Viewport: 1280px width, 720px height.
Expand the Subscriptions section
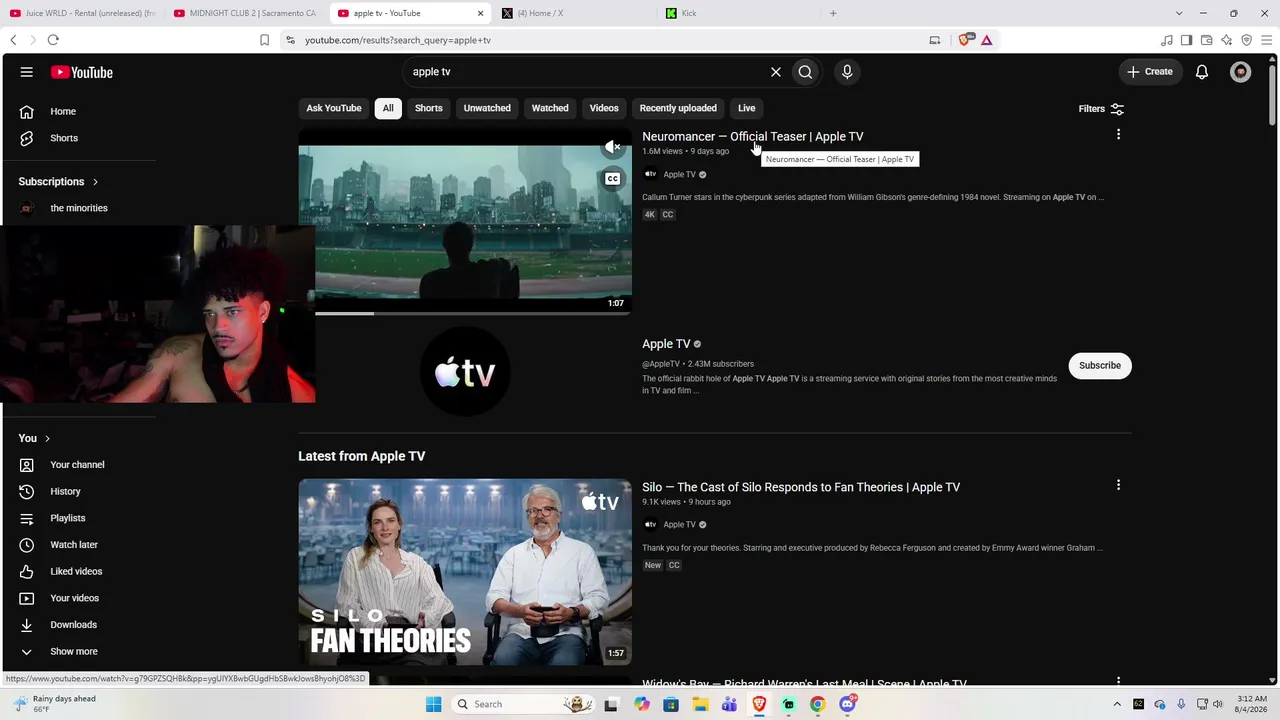pos(58,182)
